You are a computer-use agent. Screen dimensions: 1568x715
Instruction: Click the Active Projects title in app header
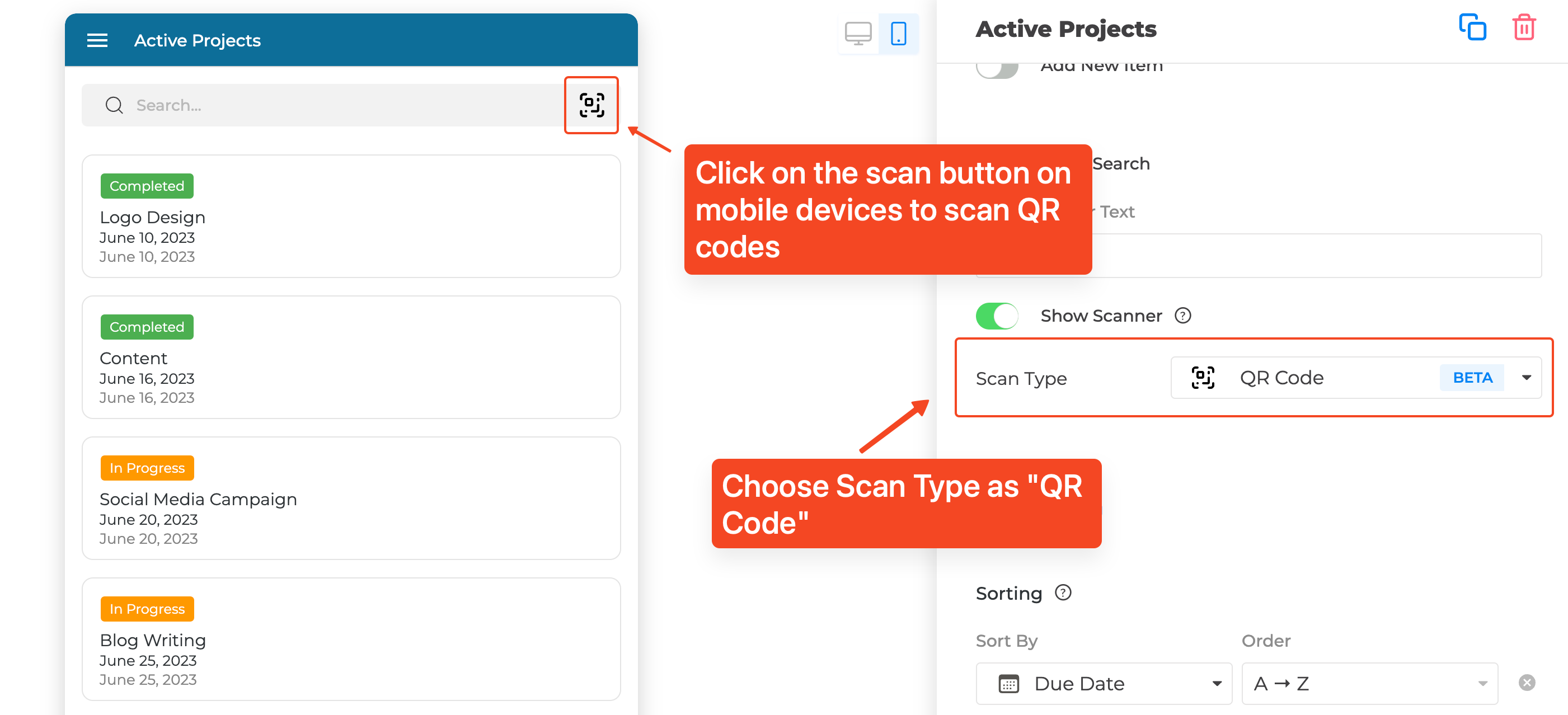tap(197, 40)
